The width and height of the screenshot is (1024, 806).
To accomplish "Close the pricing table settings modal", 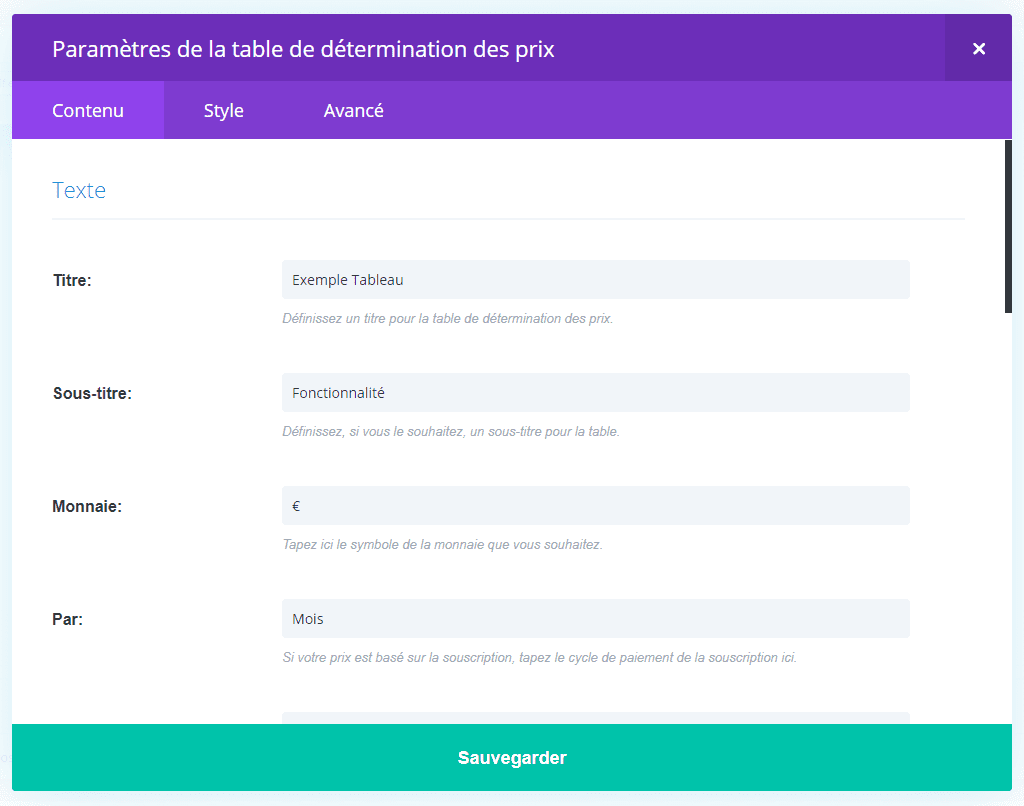I will (x=978, y=48).
